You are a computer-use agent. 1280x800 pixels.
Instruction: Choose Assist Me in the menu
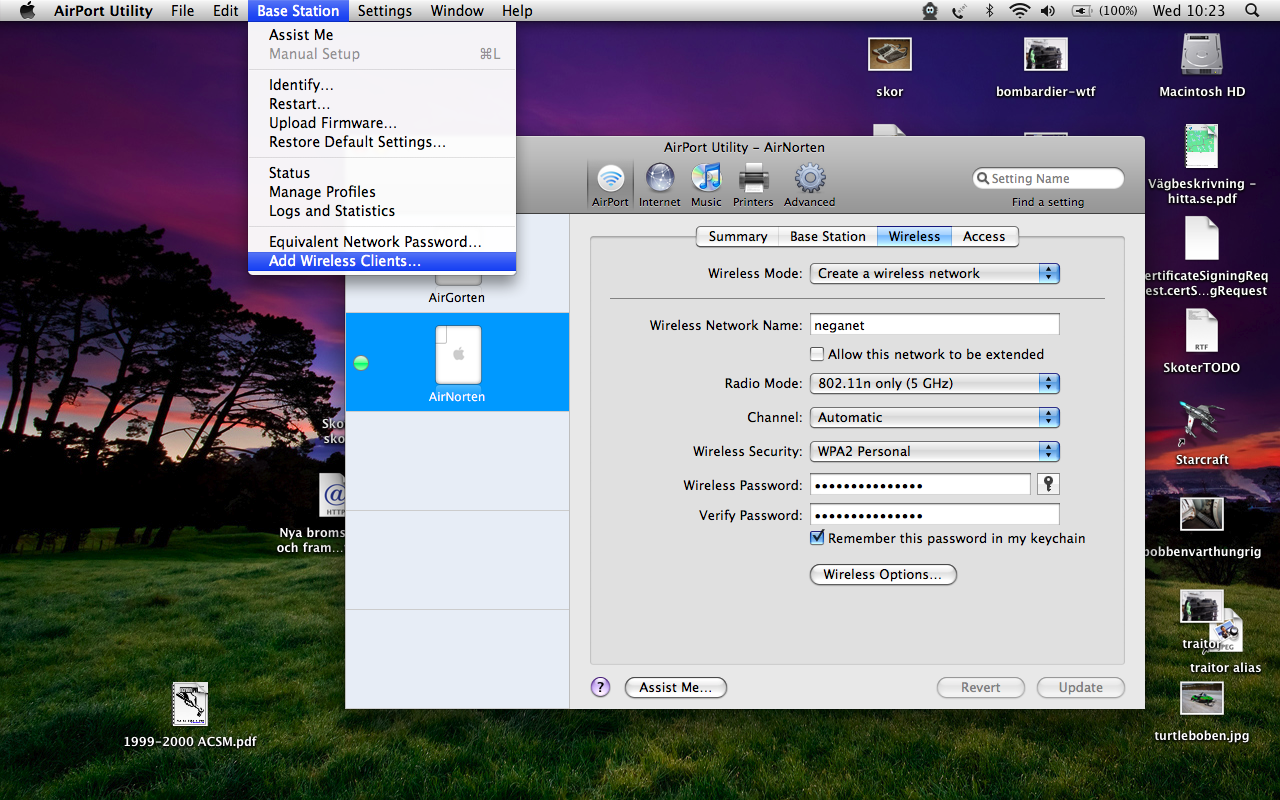pos(382,35)
